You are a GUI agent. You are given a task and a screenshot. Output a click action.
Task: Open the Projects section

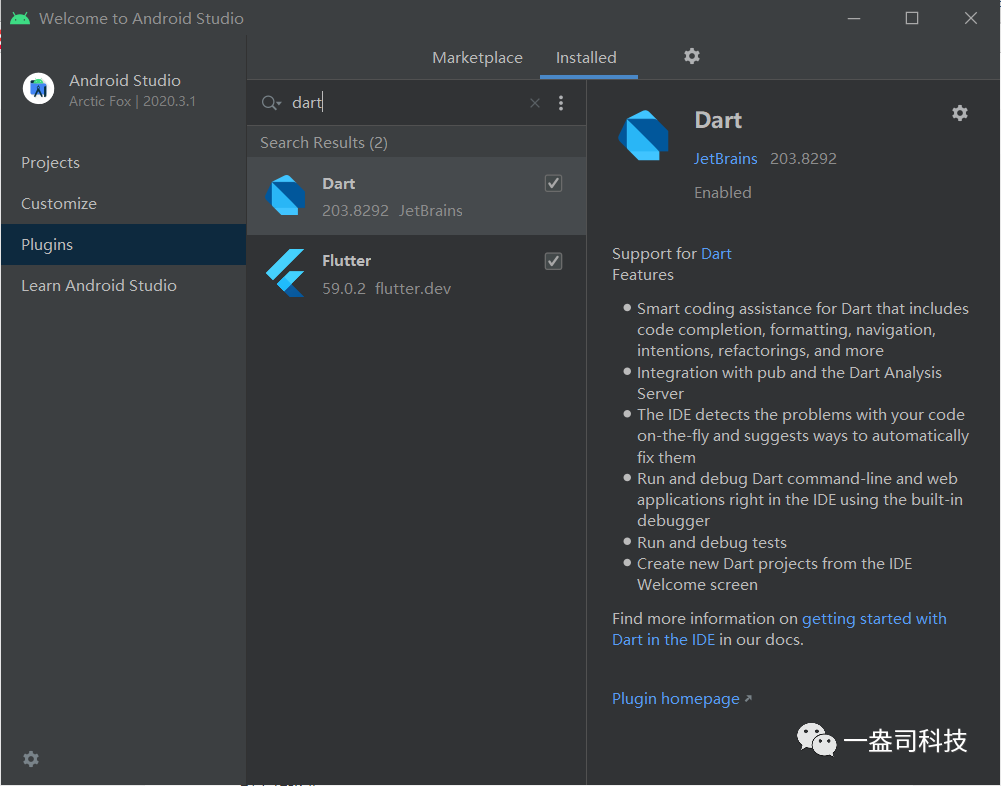click(123, 163)
